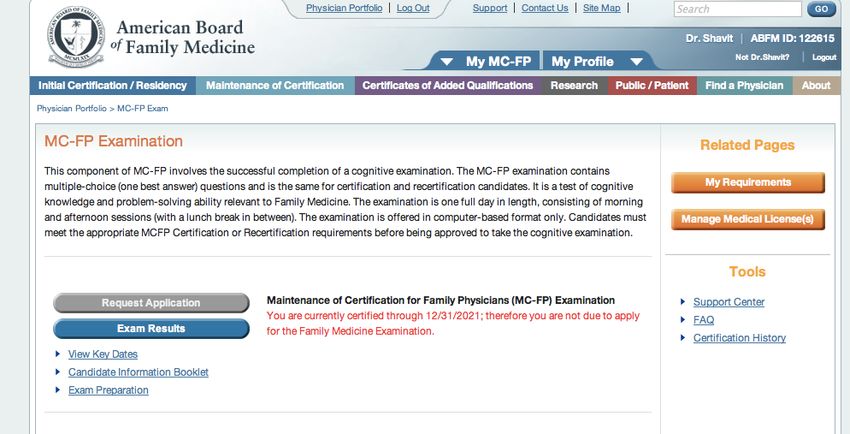Select the Initial Certification / Residency tab
This screenshot has width=850, height=434.
point(113,86)
